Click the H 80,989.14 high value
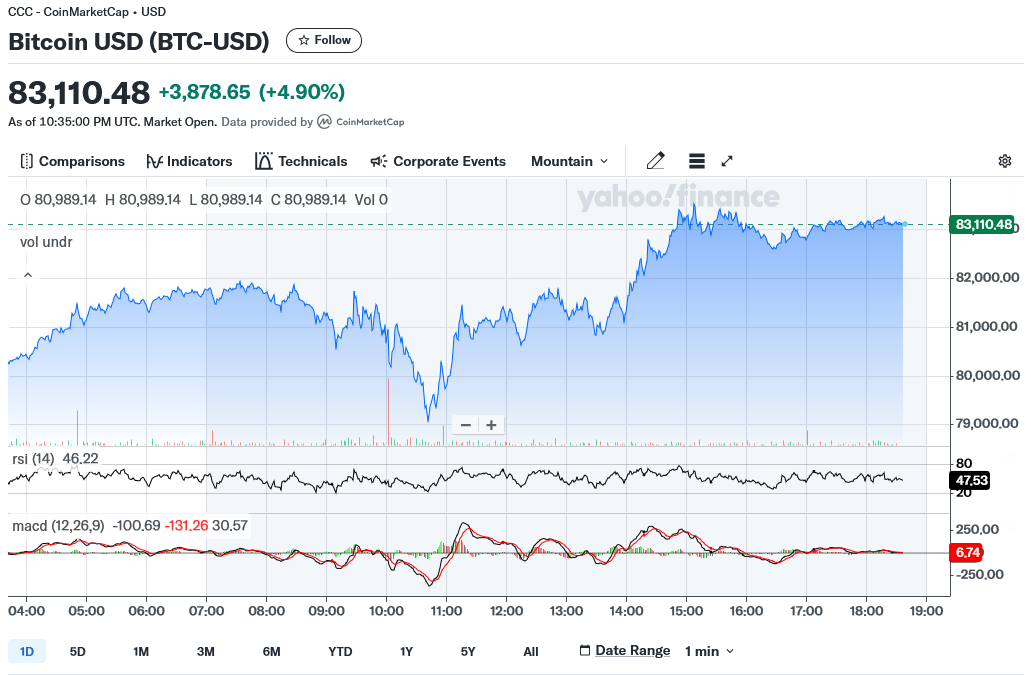The height and width of the screenshot is (675, 1031). point(143,199)
